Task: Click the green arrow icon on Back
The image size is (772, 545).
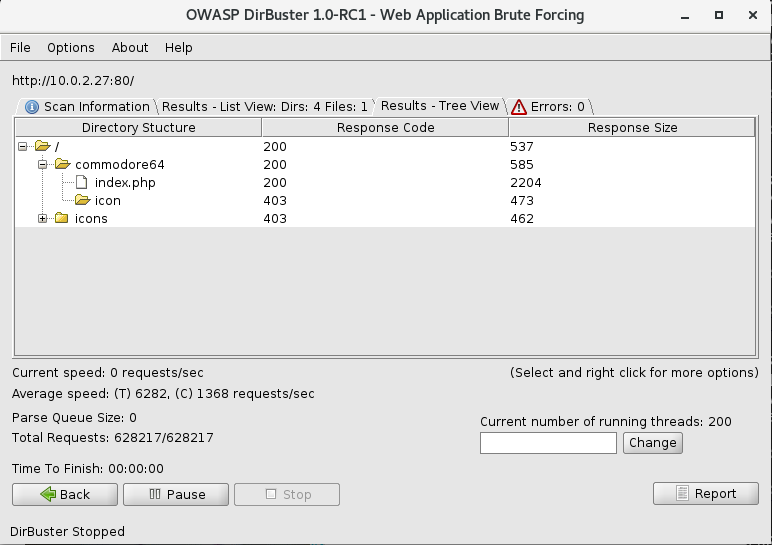Action: [48, 494]
